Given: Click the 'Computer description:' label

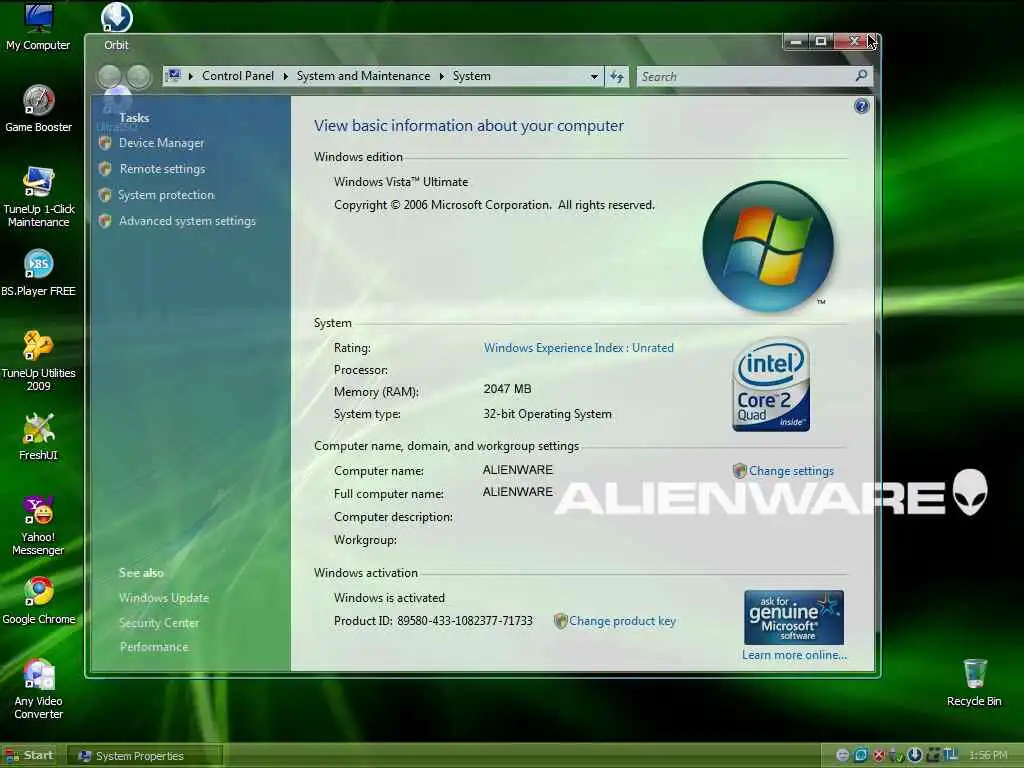Looking at the screenshot, I should [x=393, y=517].
